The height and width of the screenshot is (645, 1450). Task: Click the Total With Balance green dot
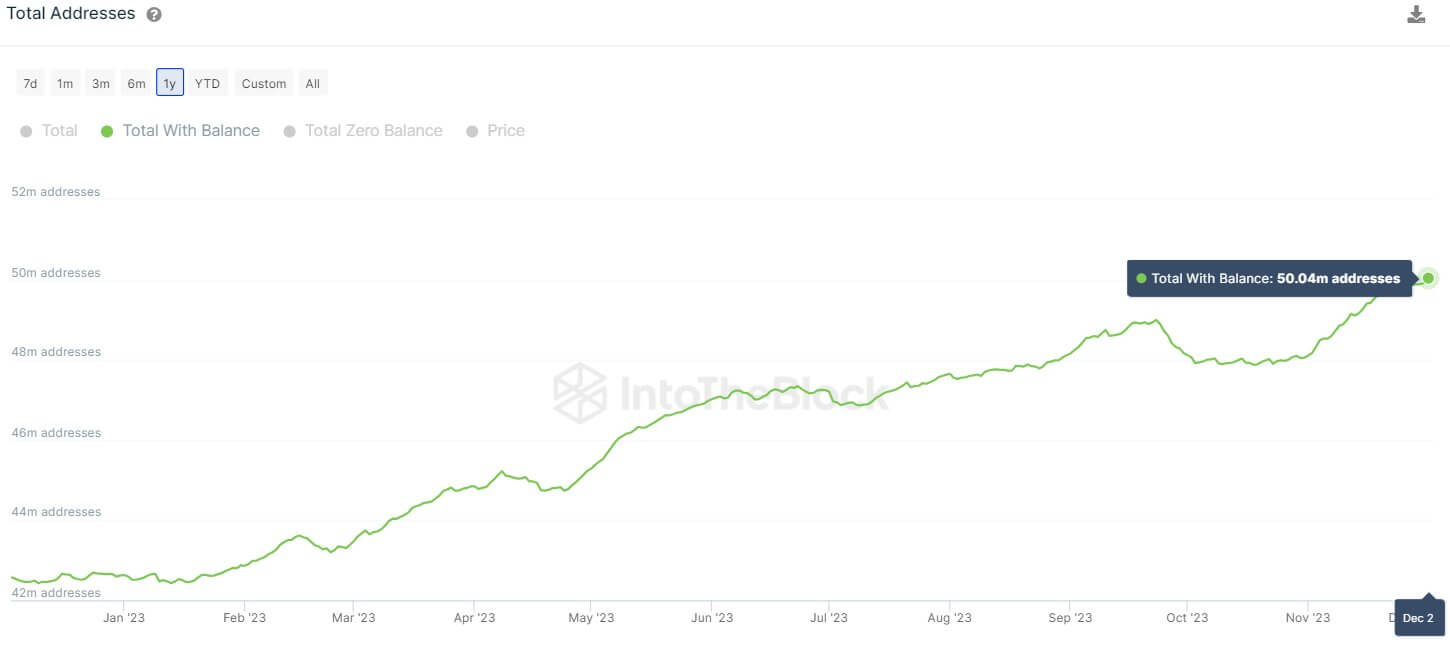[x=107, y=131]
